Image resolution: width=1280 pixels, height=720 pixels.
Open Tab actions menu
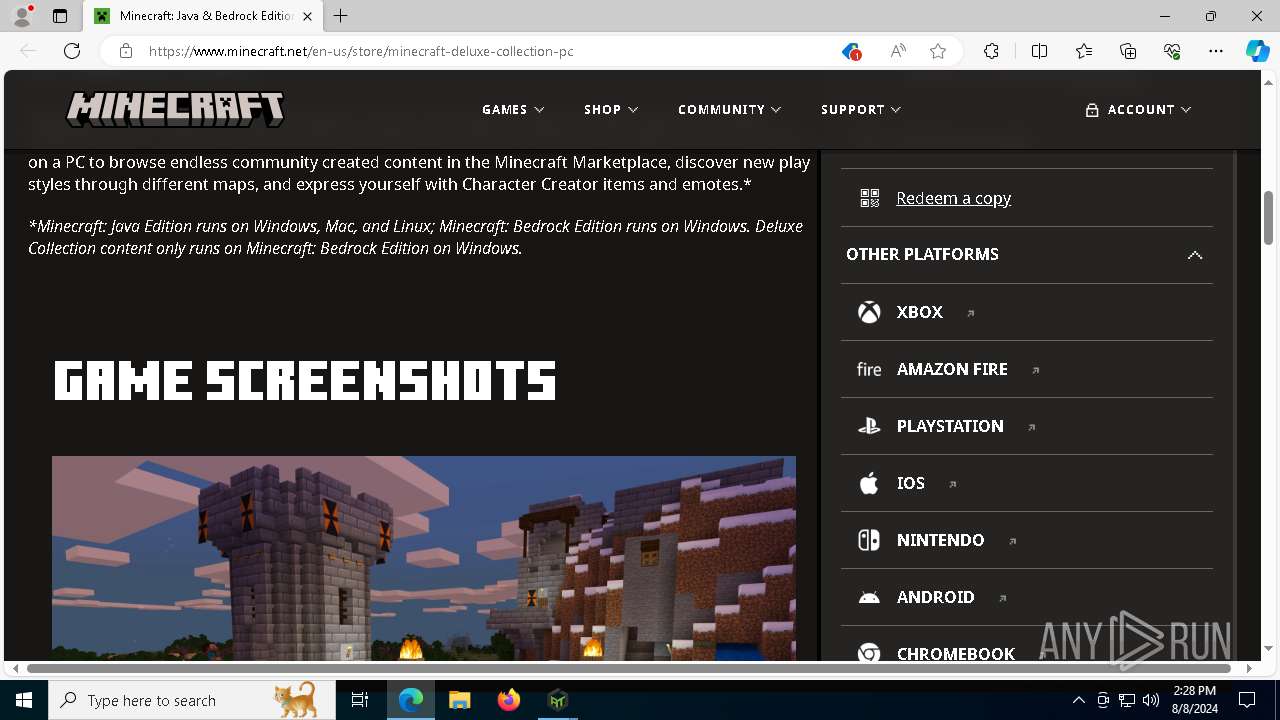click(60, 16)
